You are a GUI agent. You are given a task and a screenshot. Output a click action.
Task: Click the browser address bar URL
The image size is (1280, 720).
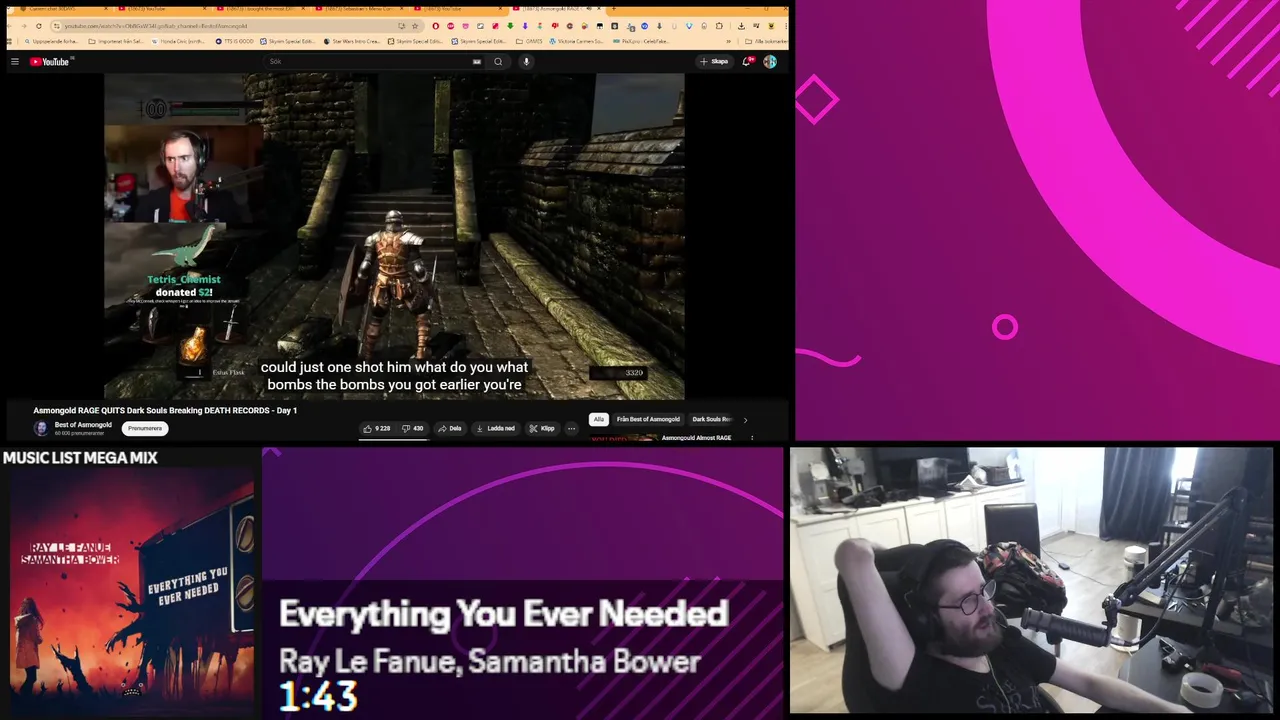155,26
